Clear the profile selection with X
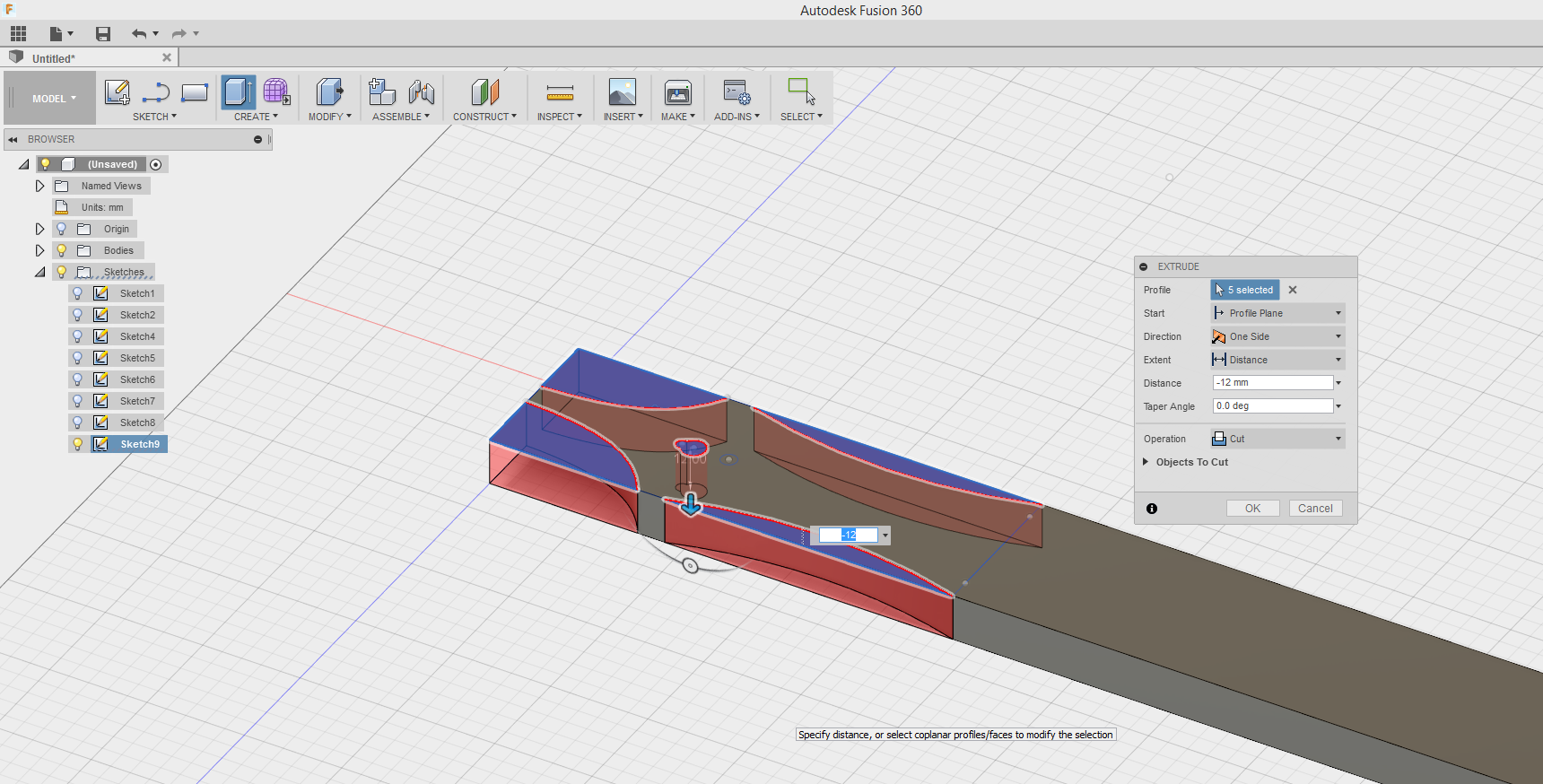Screen dimensions: 1543x784 1293,290
